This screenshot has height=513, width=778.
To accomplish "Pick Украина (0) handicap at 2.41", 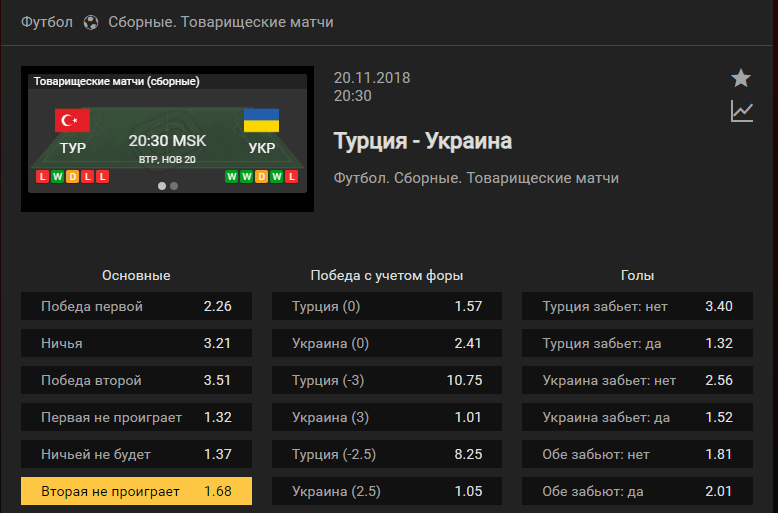I will [x=387, y=343].
